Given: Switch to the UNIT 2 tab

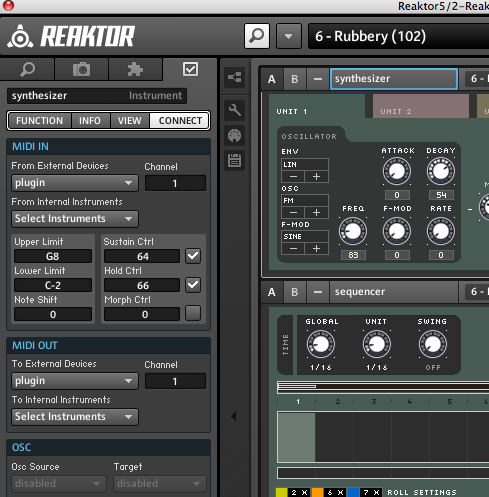Looking at the screenshot, I should click(421, 107).
